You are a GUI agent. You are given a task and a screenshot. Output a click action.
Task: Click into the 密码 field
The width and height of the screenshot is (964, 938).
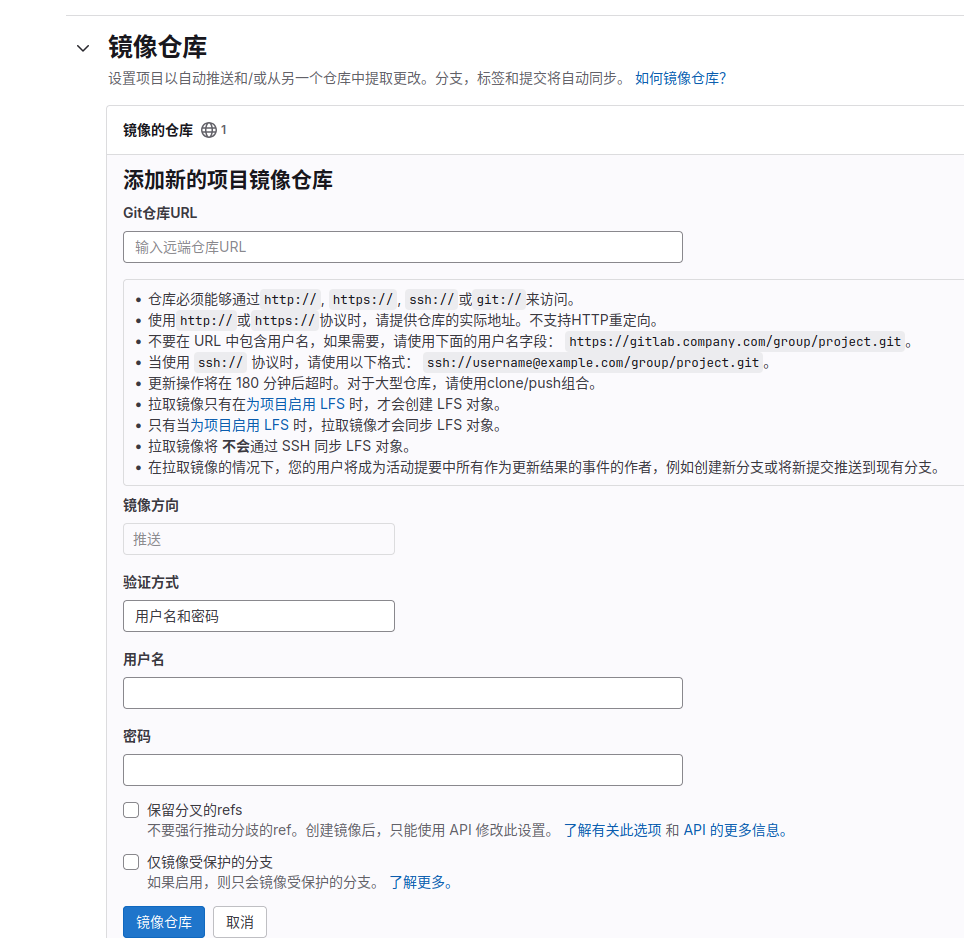click(x=403, y=770)
